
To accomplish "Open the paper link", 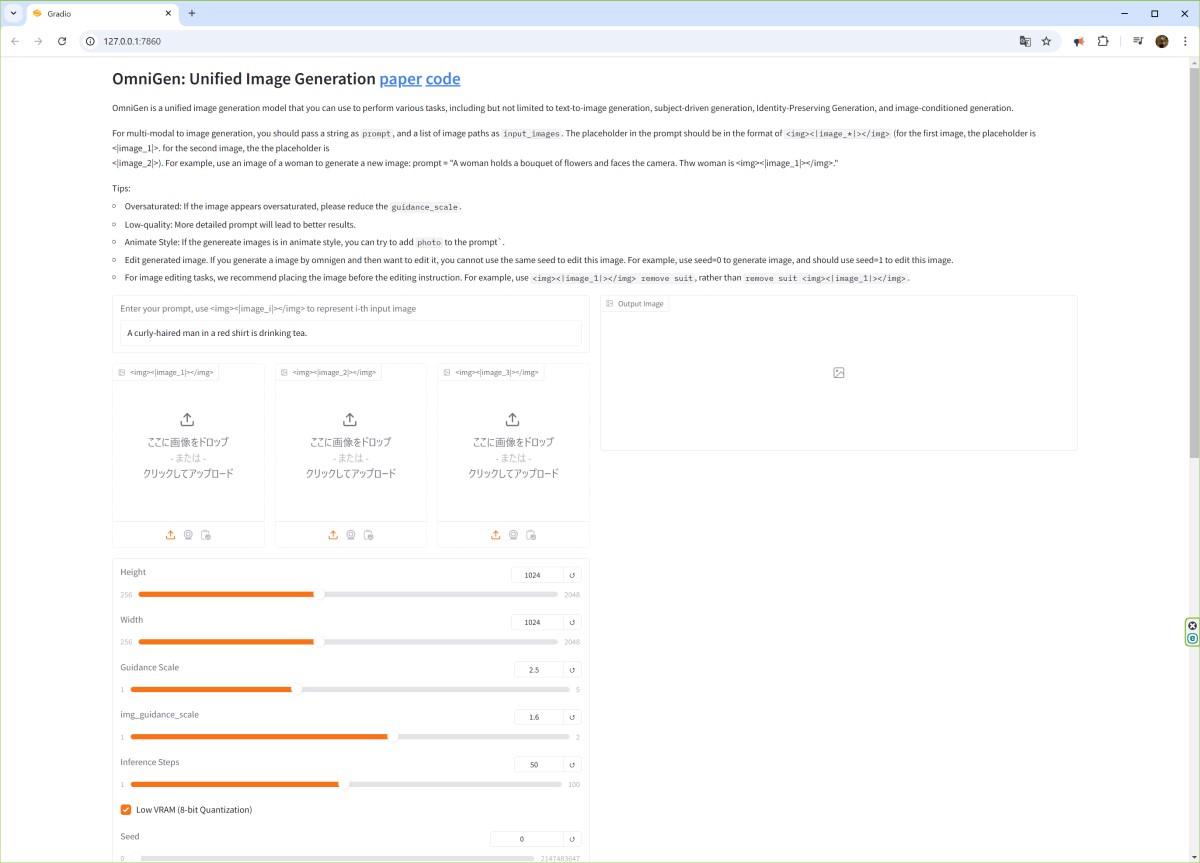I will pyautogui.click(x=400, y=79).
